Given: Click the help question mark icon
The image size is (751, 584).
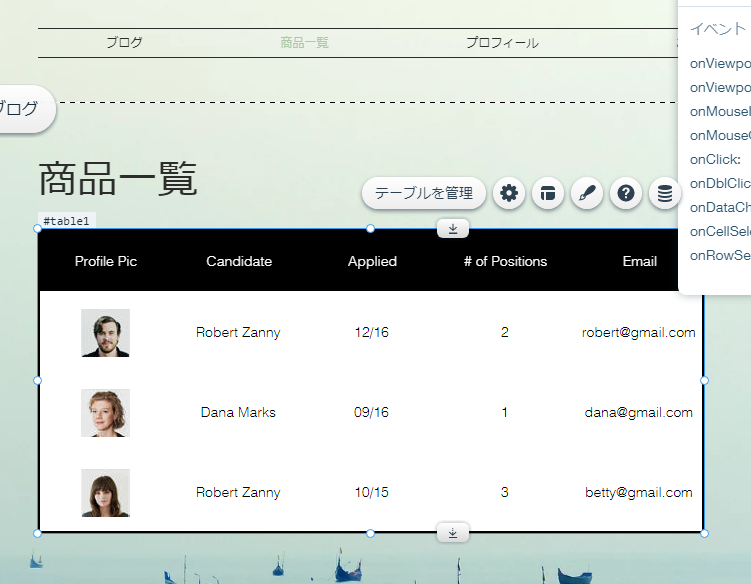Looking at the screenshot, I should click(626, 193).
